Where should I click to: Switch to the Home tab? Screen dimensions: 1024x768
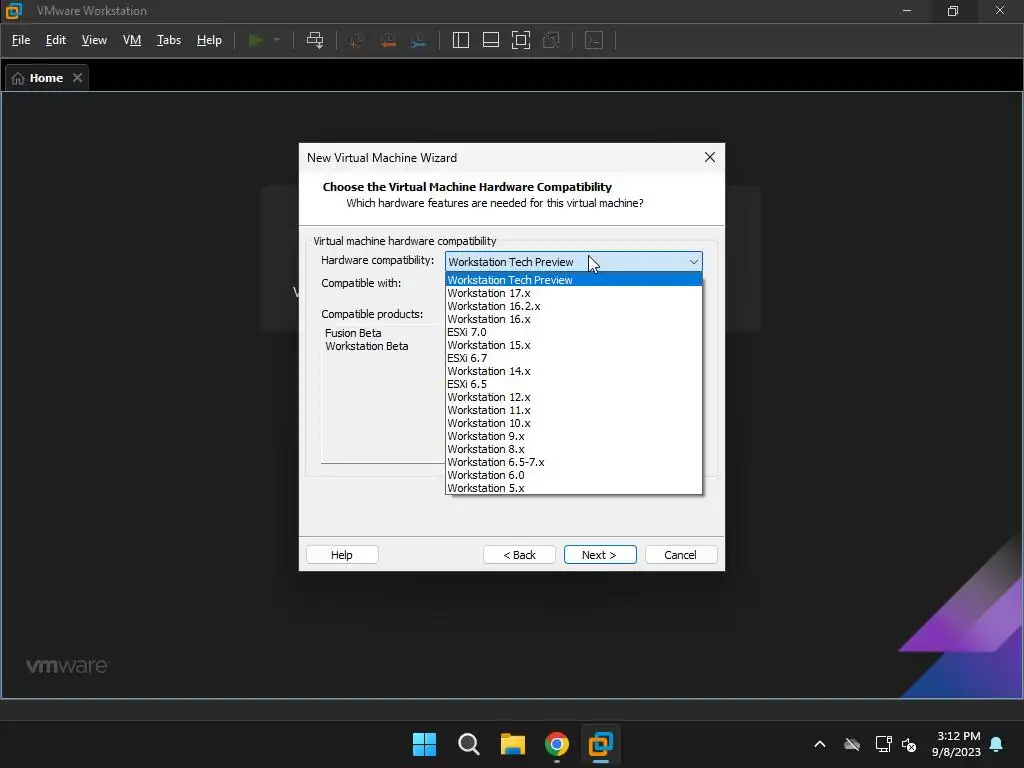coord(46,78)
